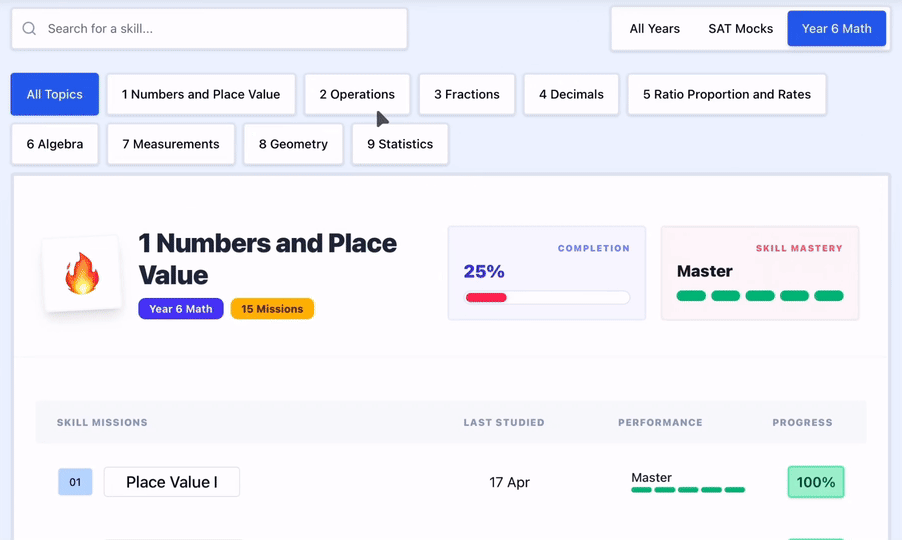Click the Master text in Skill Mastery card
The image size is (902, 540).
coord(705,271)
